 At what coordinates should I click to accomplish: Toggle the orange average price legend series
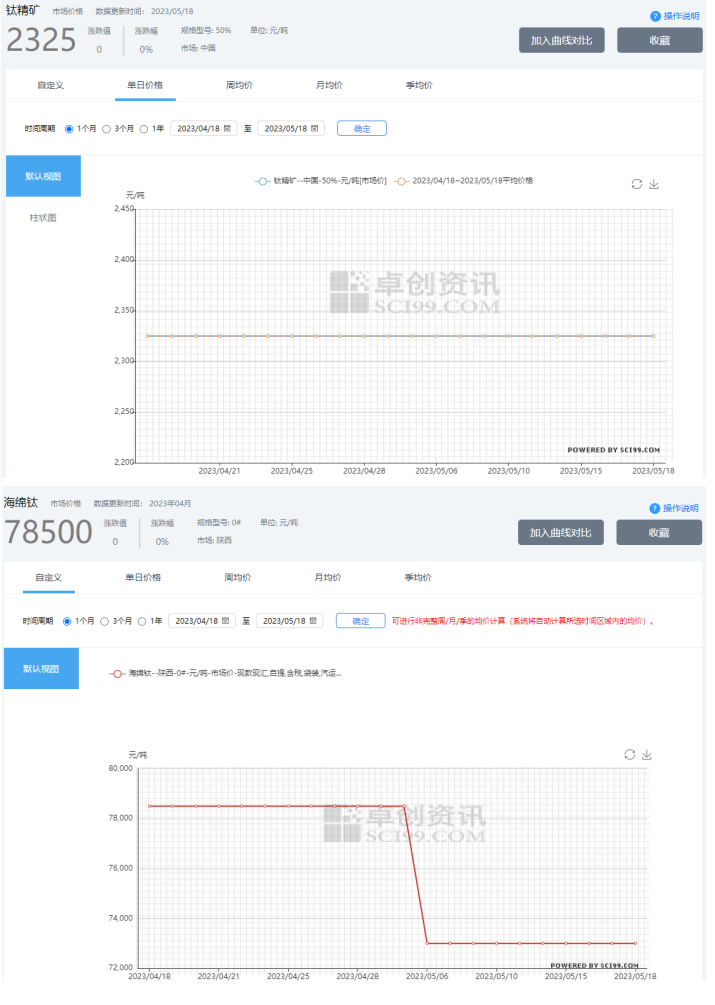coord(462,181)
